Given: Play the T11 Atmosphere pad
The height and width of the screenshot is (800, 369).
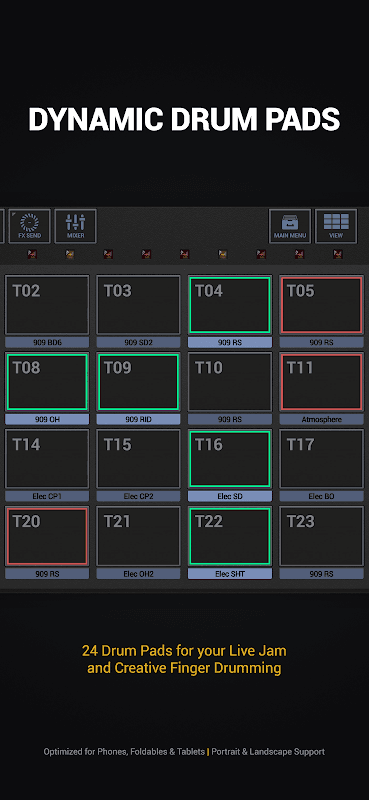Looking at the screenshot, I should coord(322,382).
